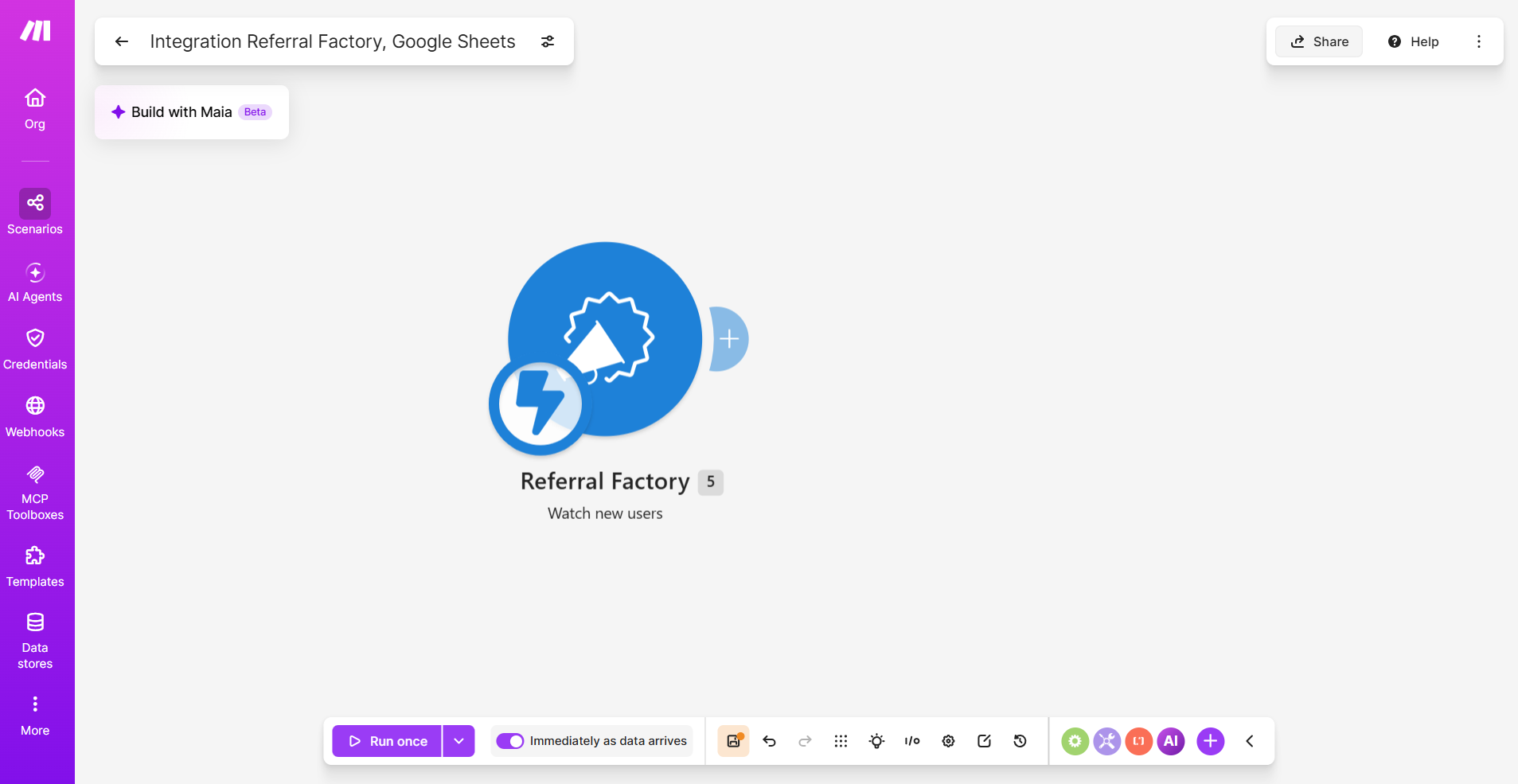
Task: Auto-align modules with the grid icon
Action: point(841,741)
